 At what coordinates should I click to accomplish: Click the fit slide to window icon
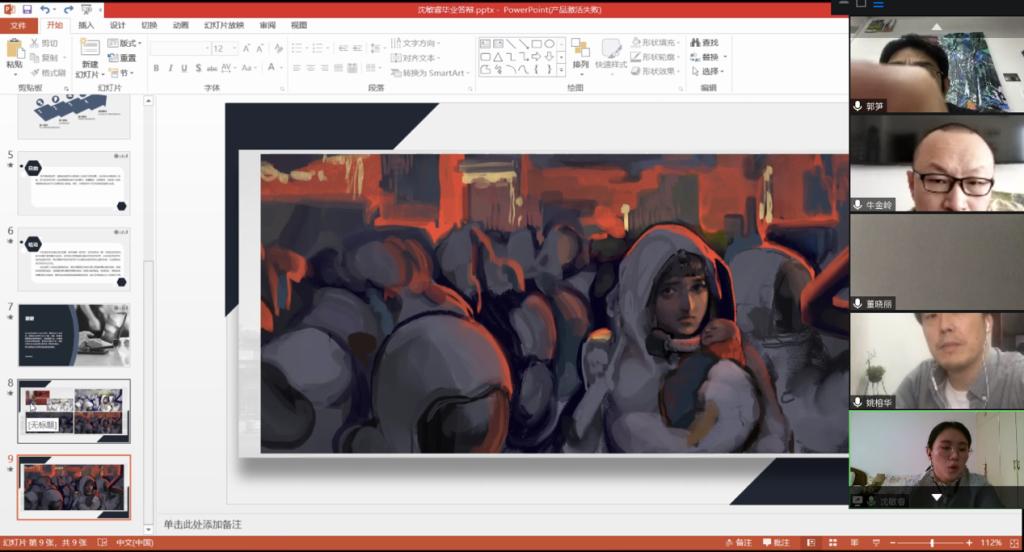1014,543
